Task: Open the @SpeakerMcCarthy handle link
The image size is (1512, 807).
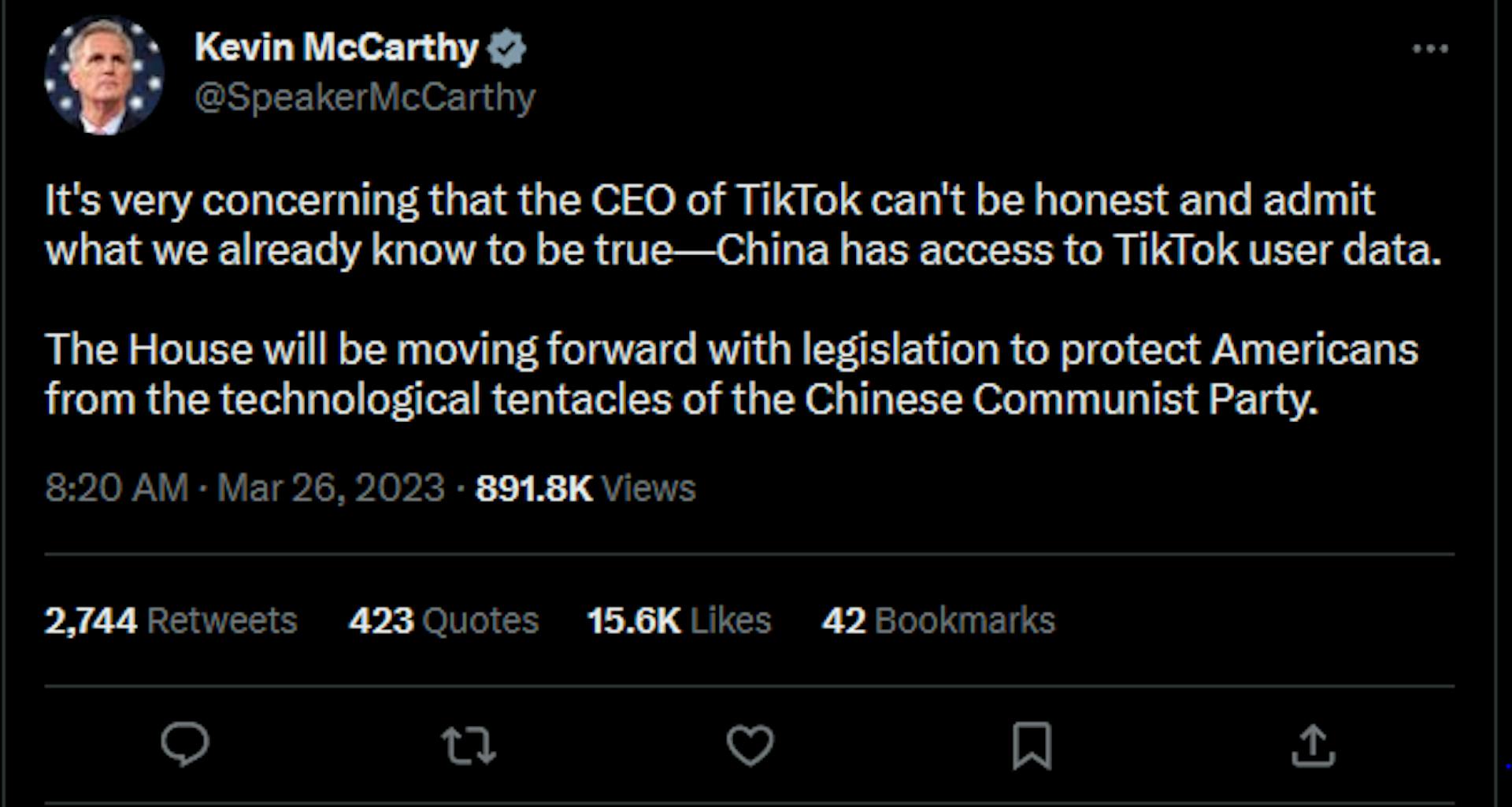Action: pyautogui.click(x=365, y=98)
